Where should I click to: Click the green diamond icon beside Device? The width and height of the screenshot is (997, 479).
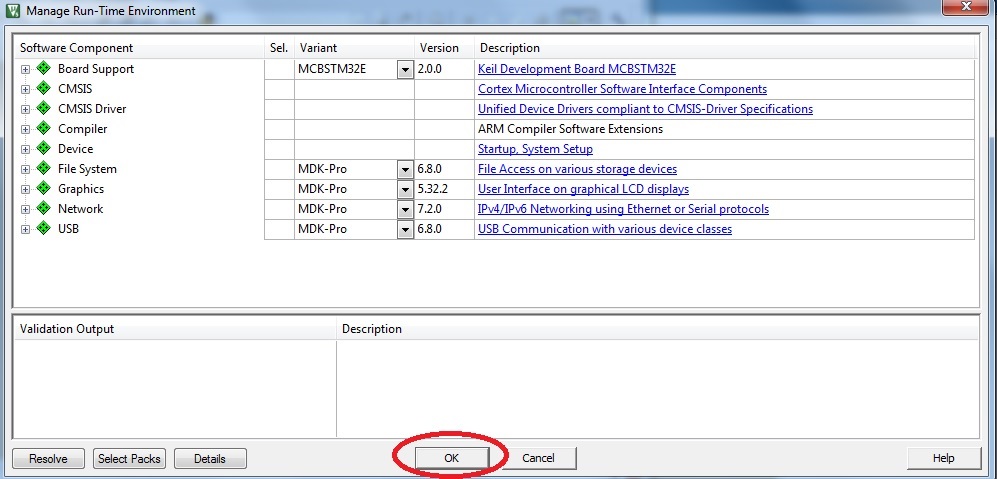click(43, 148)
